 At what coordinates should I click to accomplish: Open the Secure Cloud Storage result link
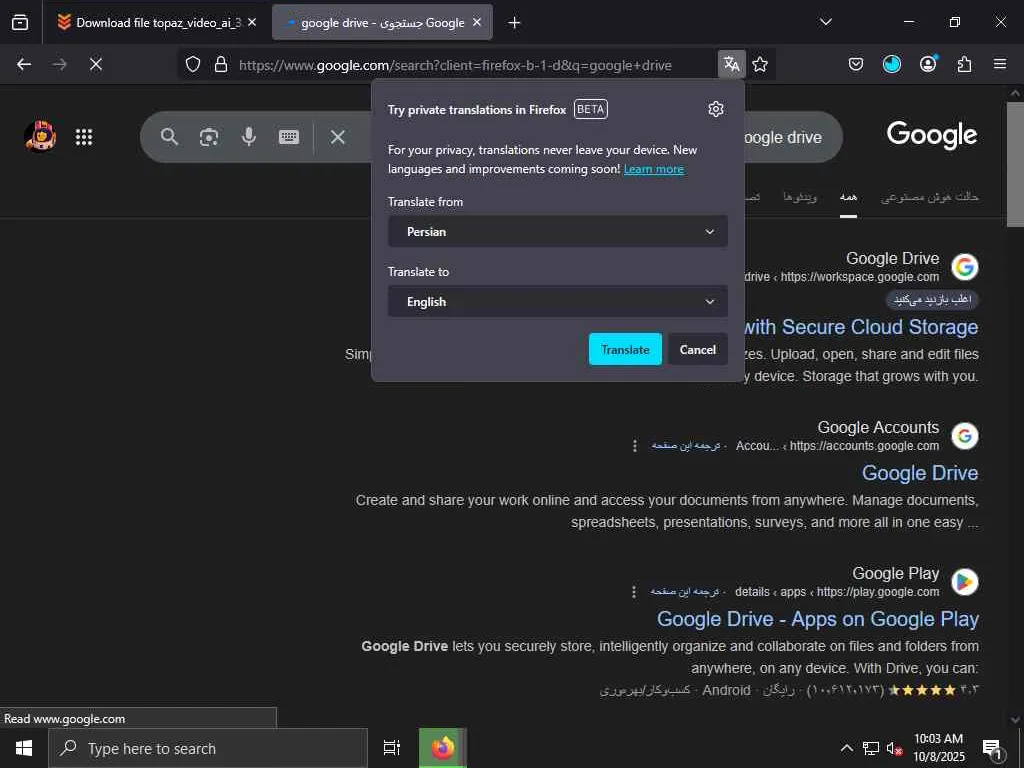pos(861,327)
